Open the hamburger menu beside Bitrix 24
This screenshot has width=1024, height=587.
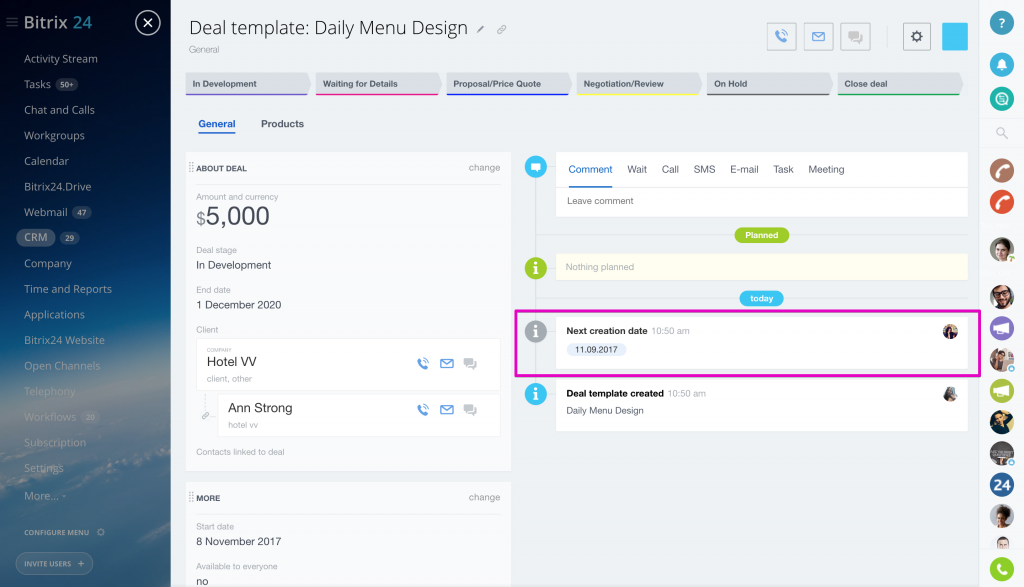coord(12,22)
